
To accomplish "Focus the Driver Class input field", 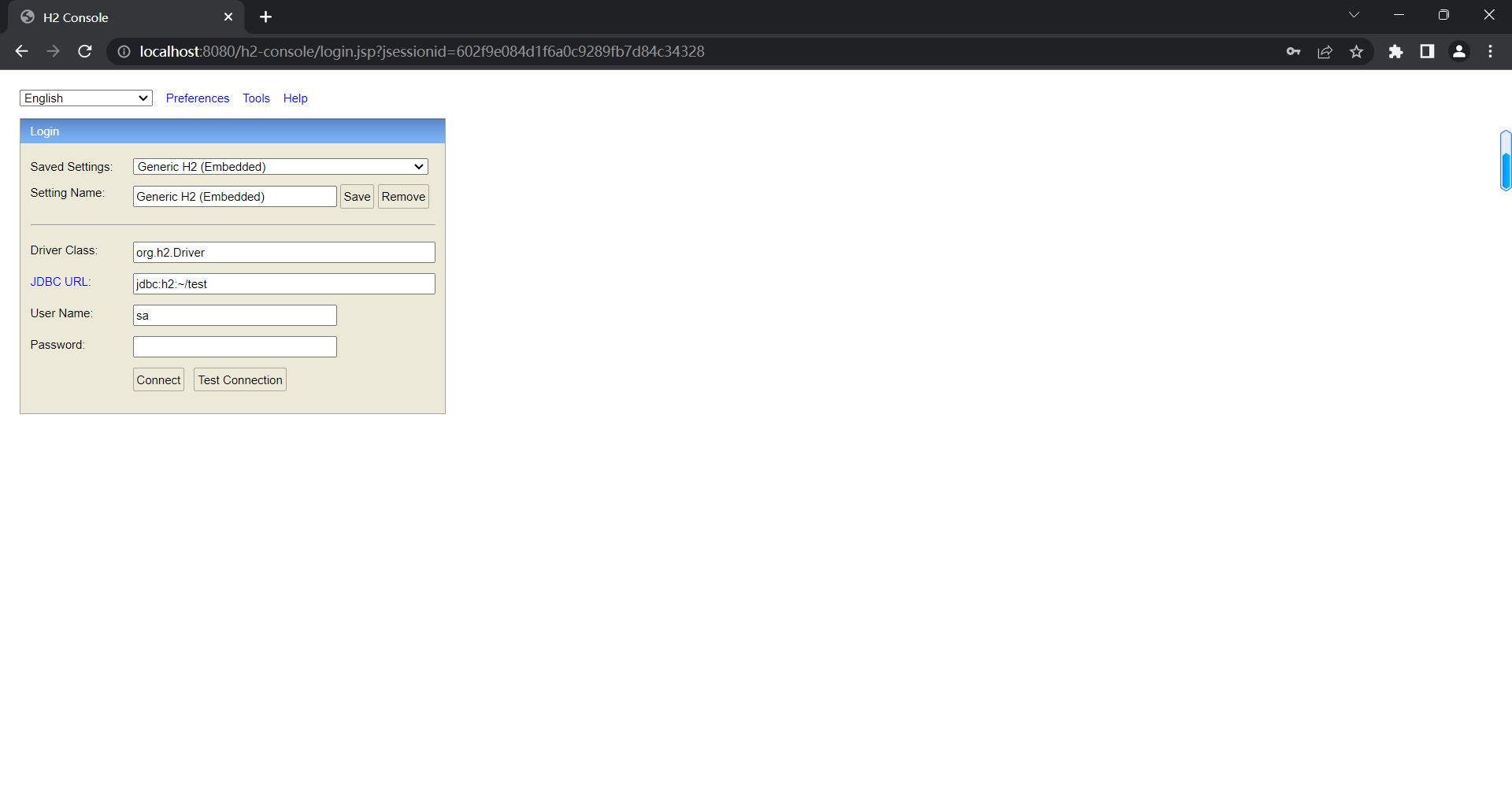I will click(x=283, y=252).
